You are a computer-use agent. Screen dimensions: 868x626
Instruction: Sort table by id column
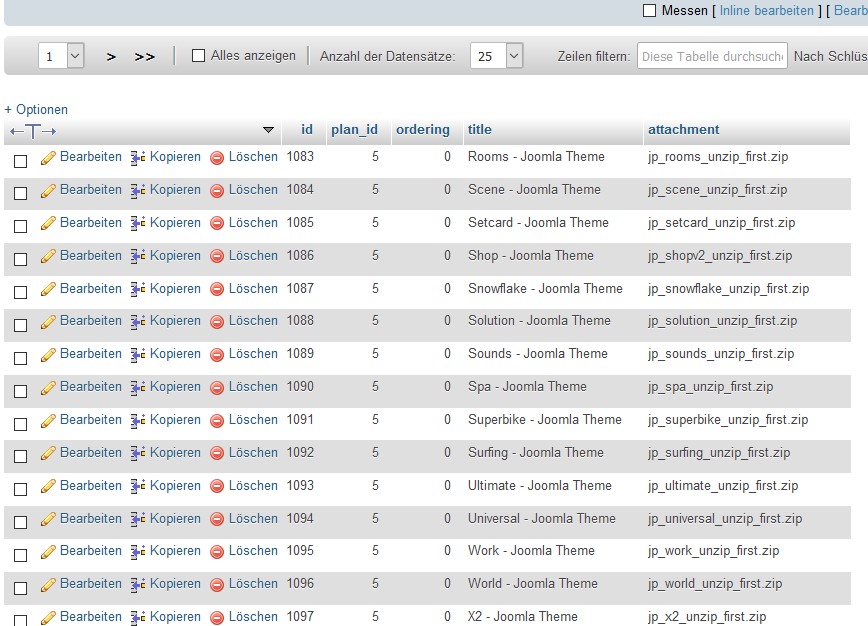(307, 130)
